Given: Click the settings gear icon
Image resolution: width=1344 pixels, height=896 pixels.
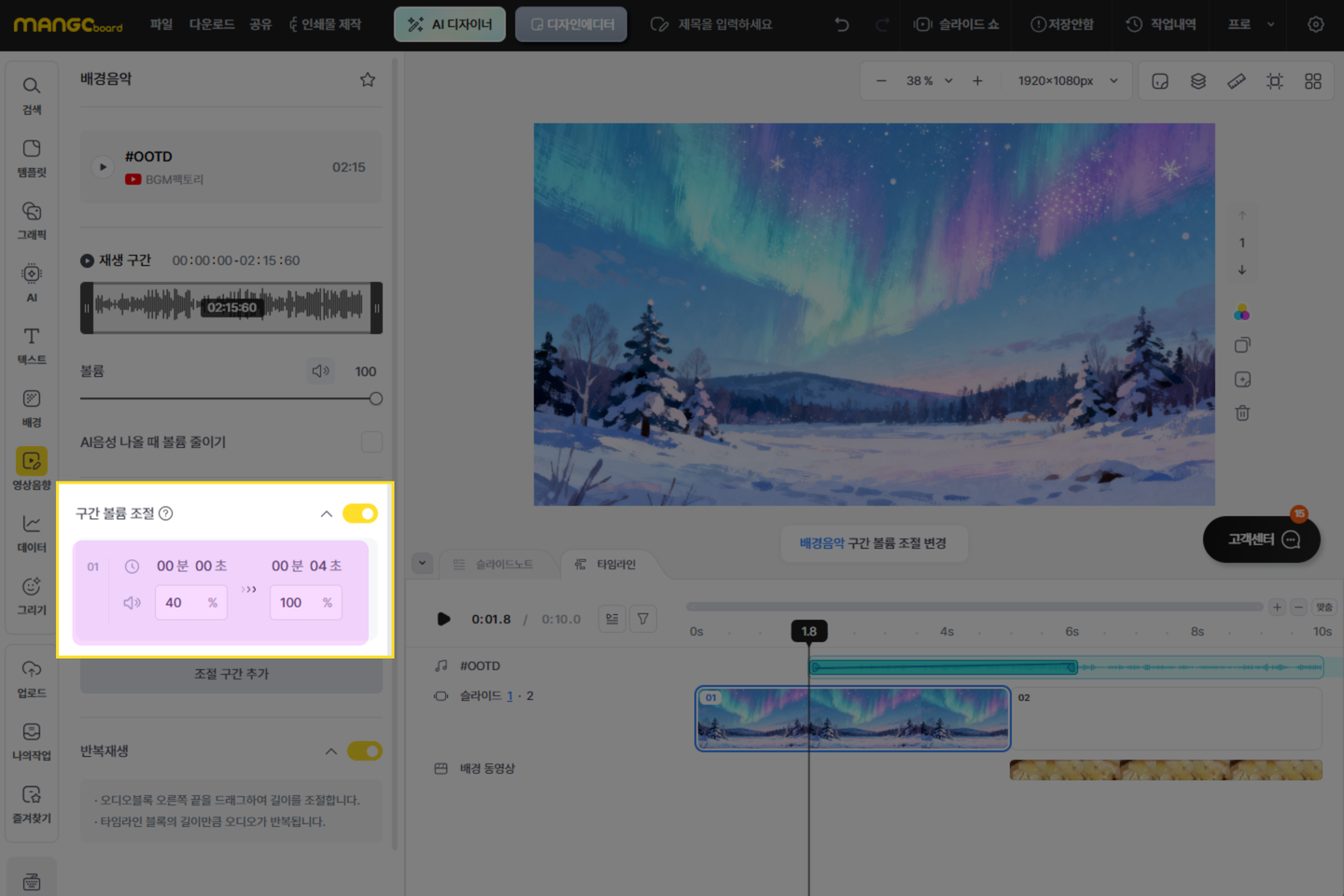Looking at the screenshot, I should coord(1315,24).
